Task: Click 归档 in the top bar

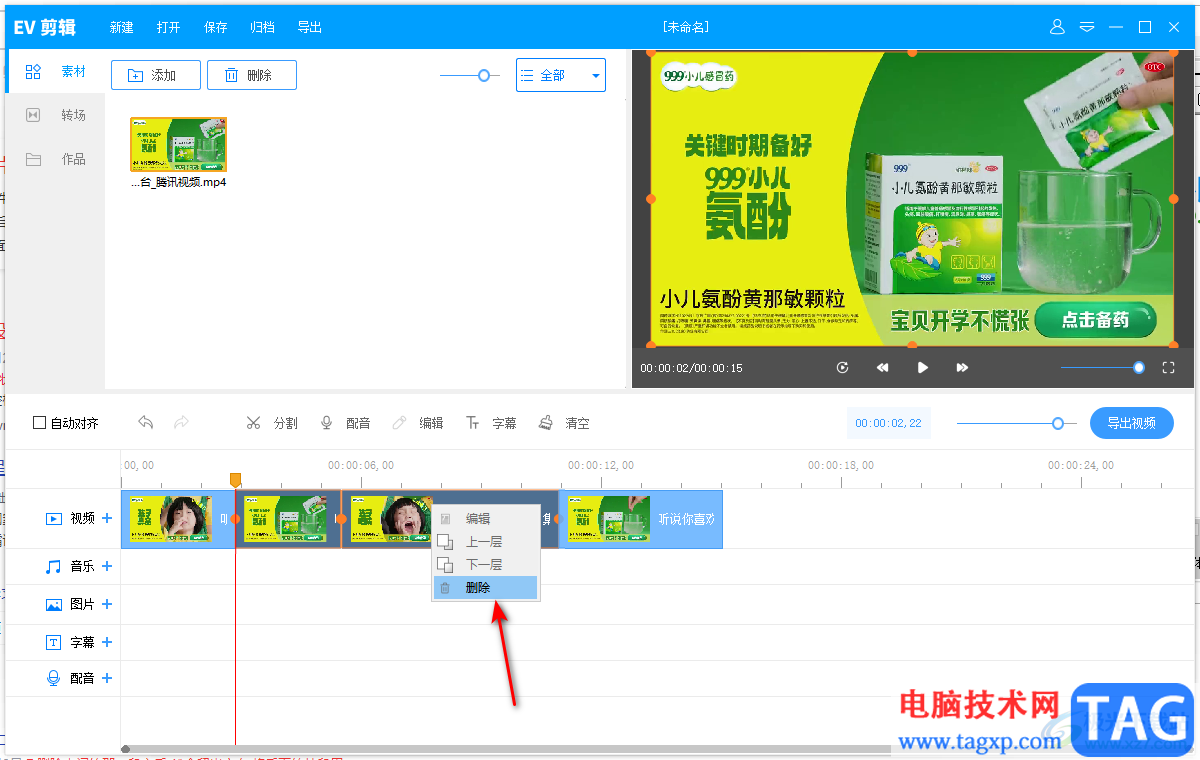Action: [263, 27]
